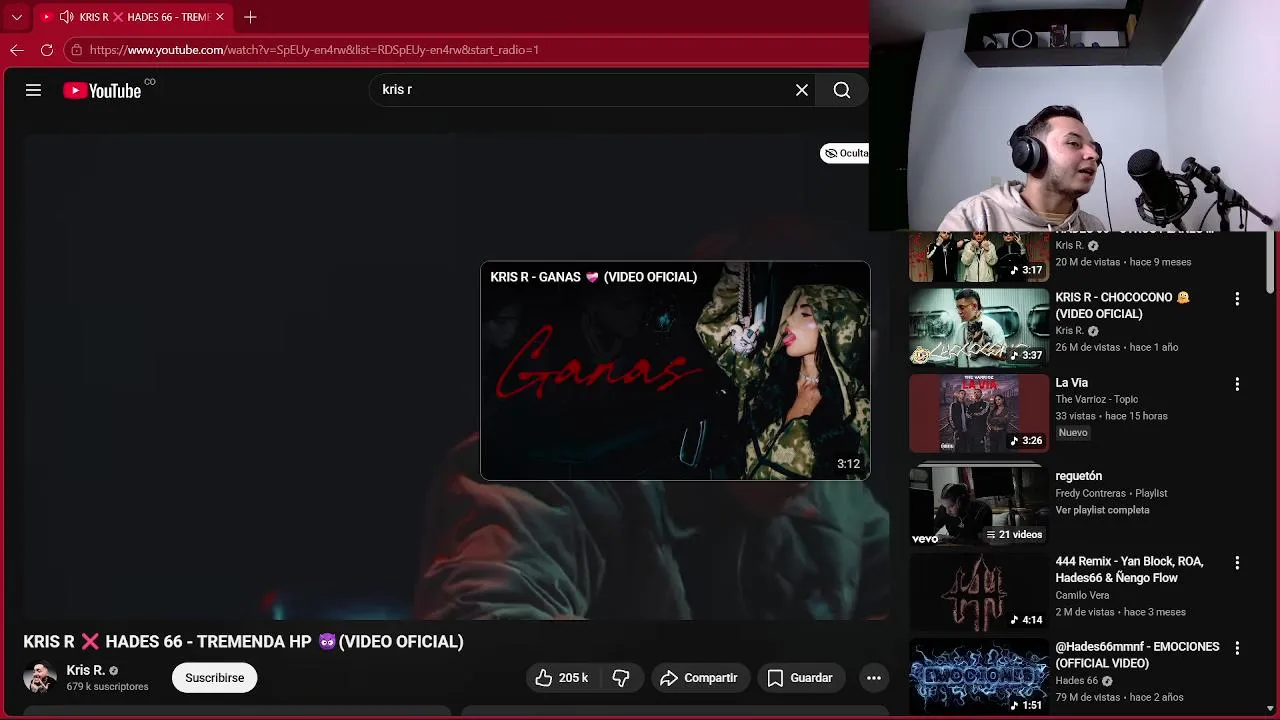Image resolution: width=1280 pixels, height=720 pixels.
Task: Click the 679 k suscriptores text
Action: click(107, 687)
